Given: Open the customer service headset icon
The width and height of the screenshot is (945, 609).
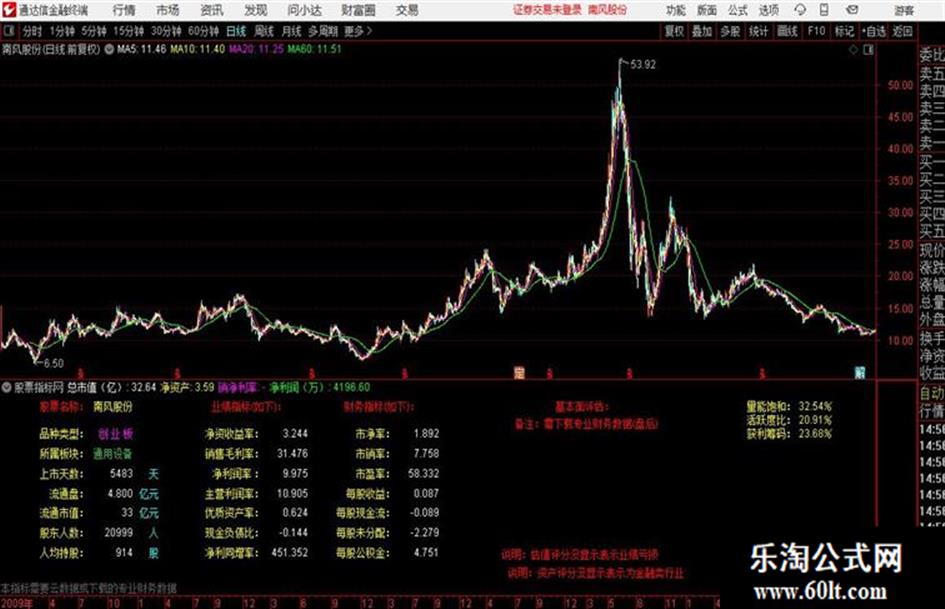Looking at the screenshot, I should (800, 10).
